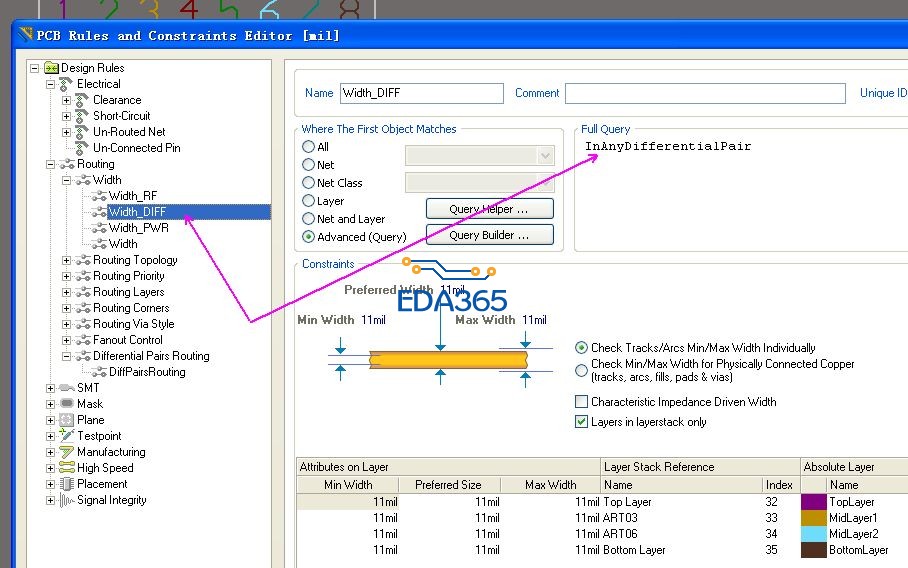908x568 pixels.
Task: Select the Advanced (Query) radio button
Action: coord(309,237)
